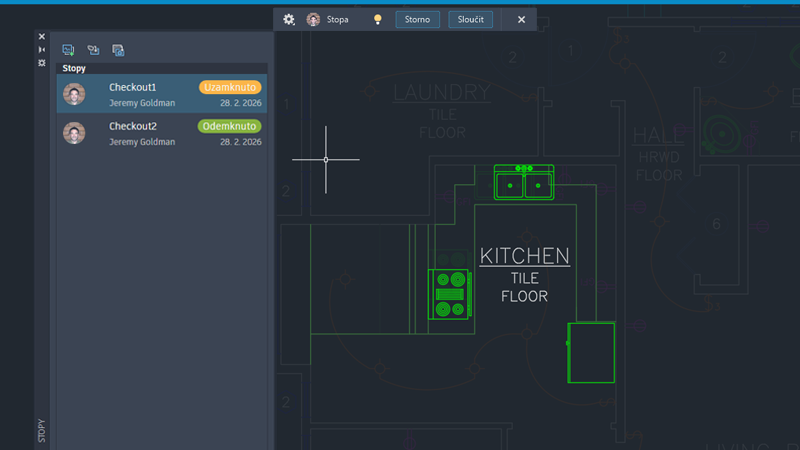Toggle auto-hide on the Stopy palette

click(x=42, y=49)
